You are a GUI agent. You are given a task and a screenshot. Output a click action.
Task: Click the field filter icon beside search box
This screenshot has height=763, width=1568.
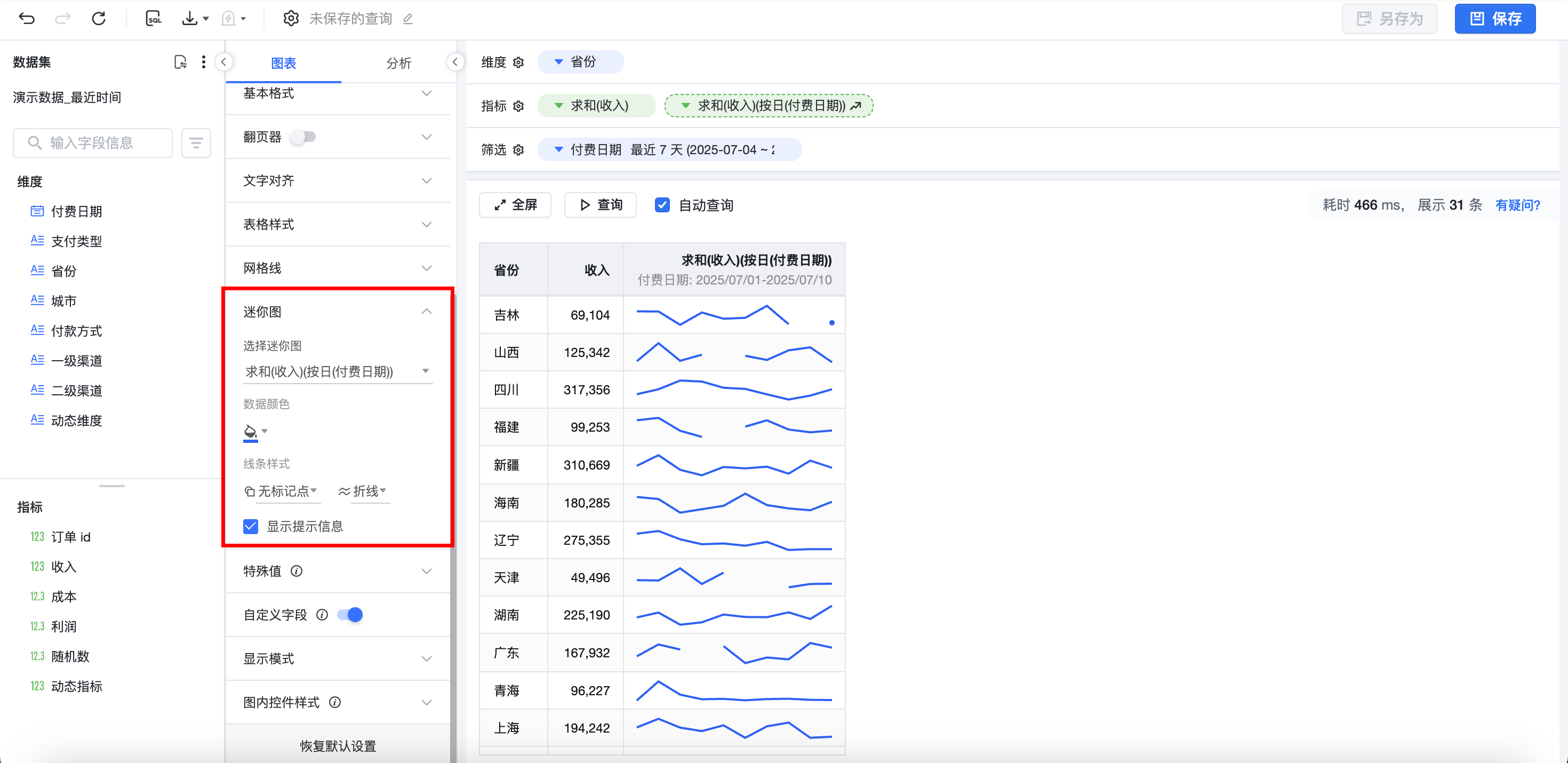tap(196, 142)
